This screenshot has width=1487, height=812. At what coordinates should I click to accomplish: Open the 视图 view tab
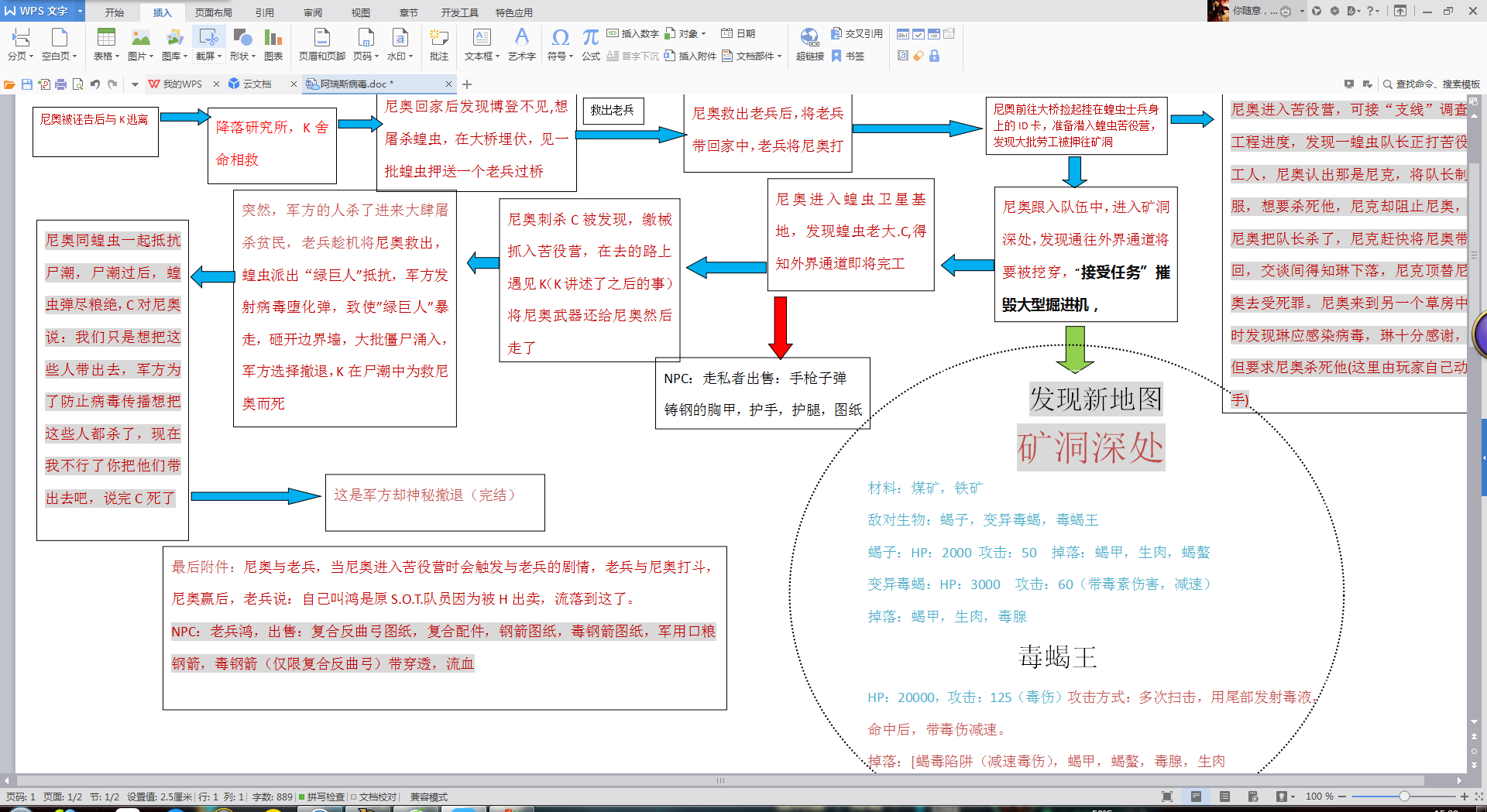click(361, 12)
